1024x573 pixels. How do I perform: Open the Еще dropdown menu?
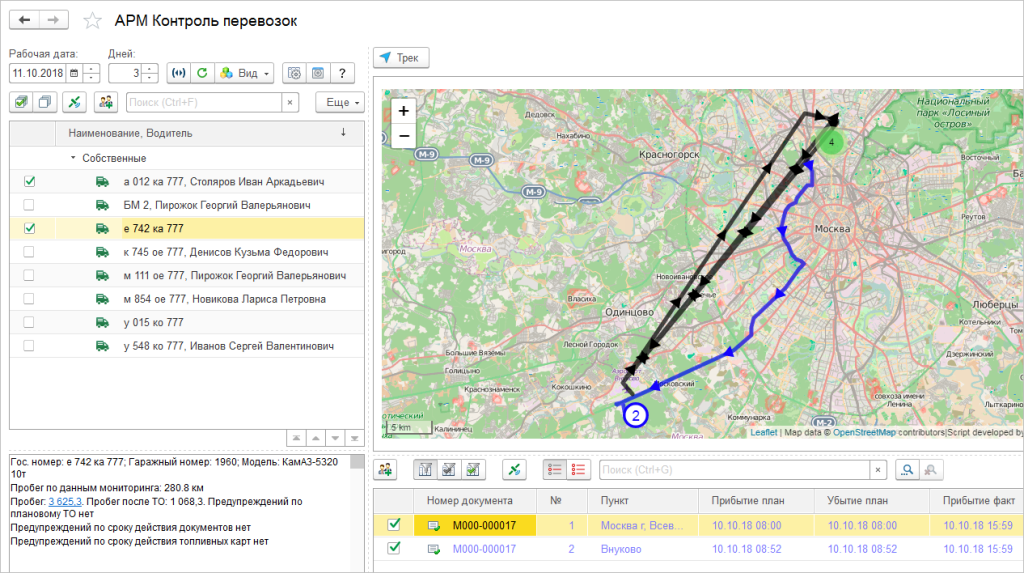point(340,102)
